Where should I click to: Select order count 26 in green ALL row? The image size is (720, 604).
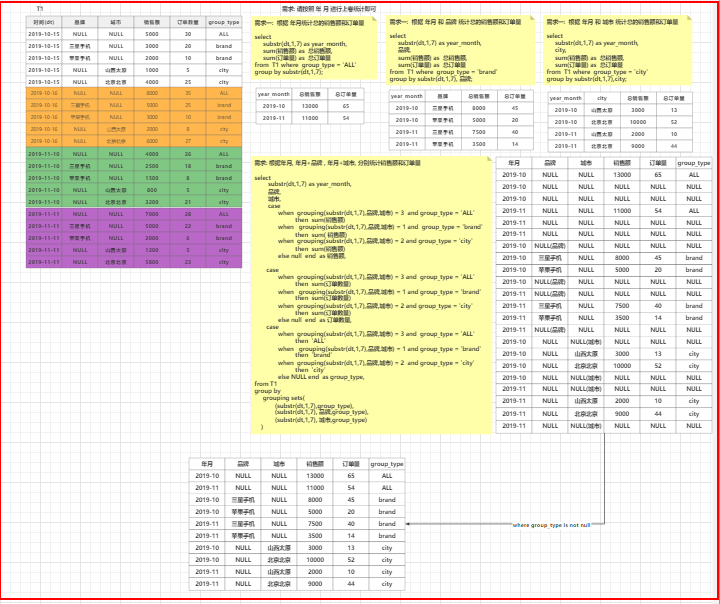click(x=188, y=154)
